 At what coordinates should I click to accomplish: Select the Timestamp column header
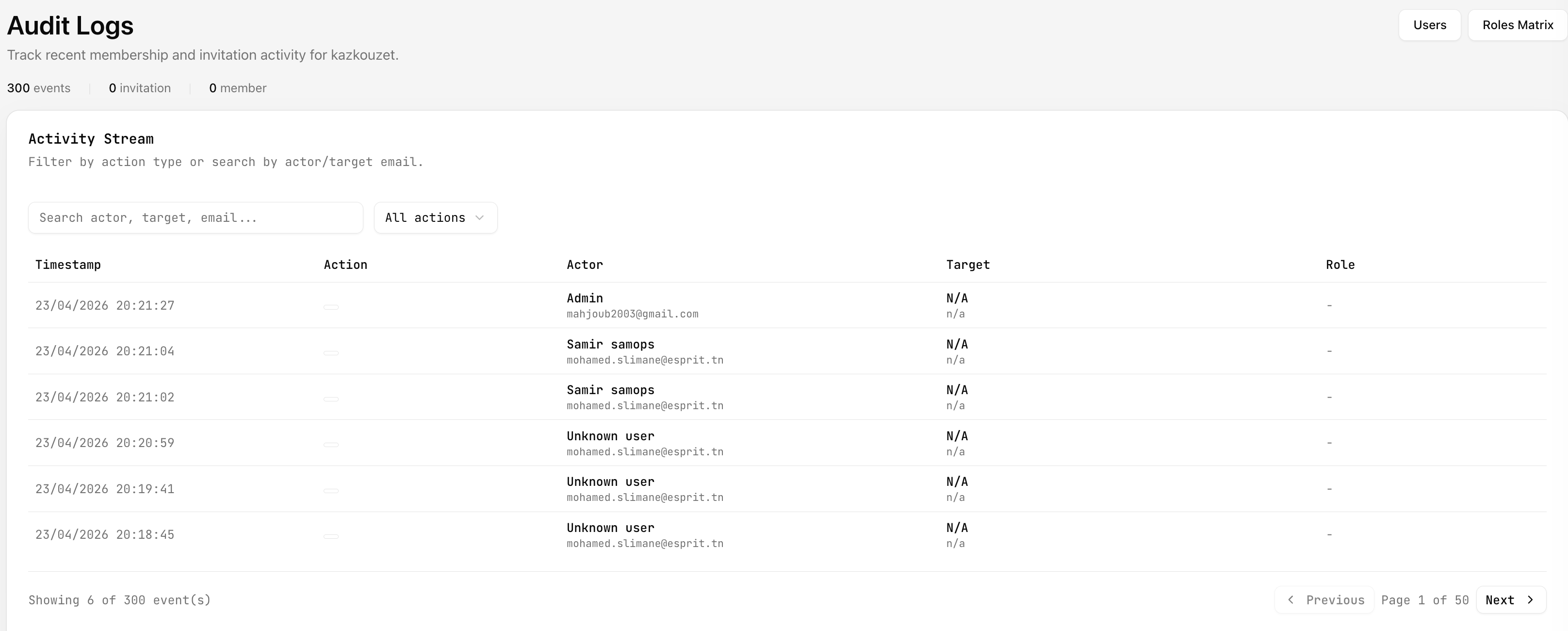click(x=67, y=265)
